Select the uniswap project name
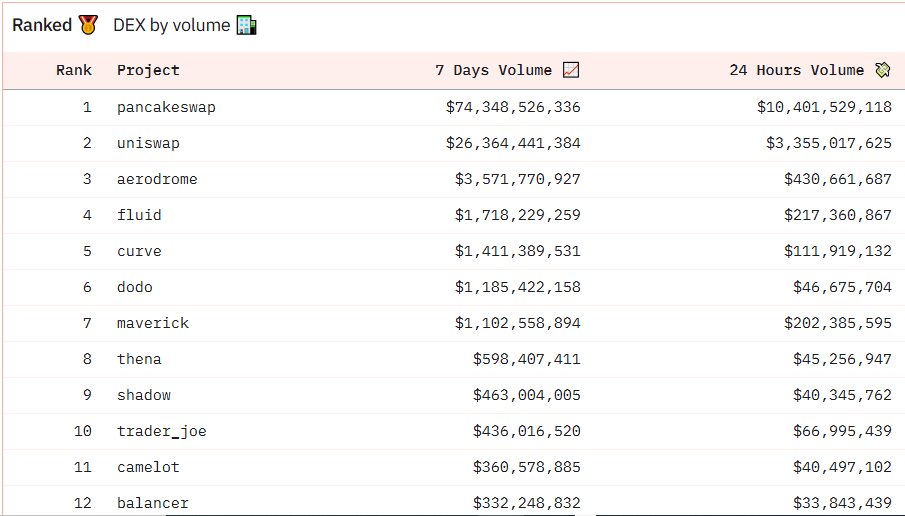The height and width of the screenshot is (516, 905). click(148, 143)
